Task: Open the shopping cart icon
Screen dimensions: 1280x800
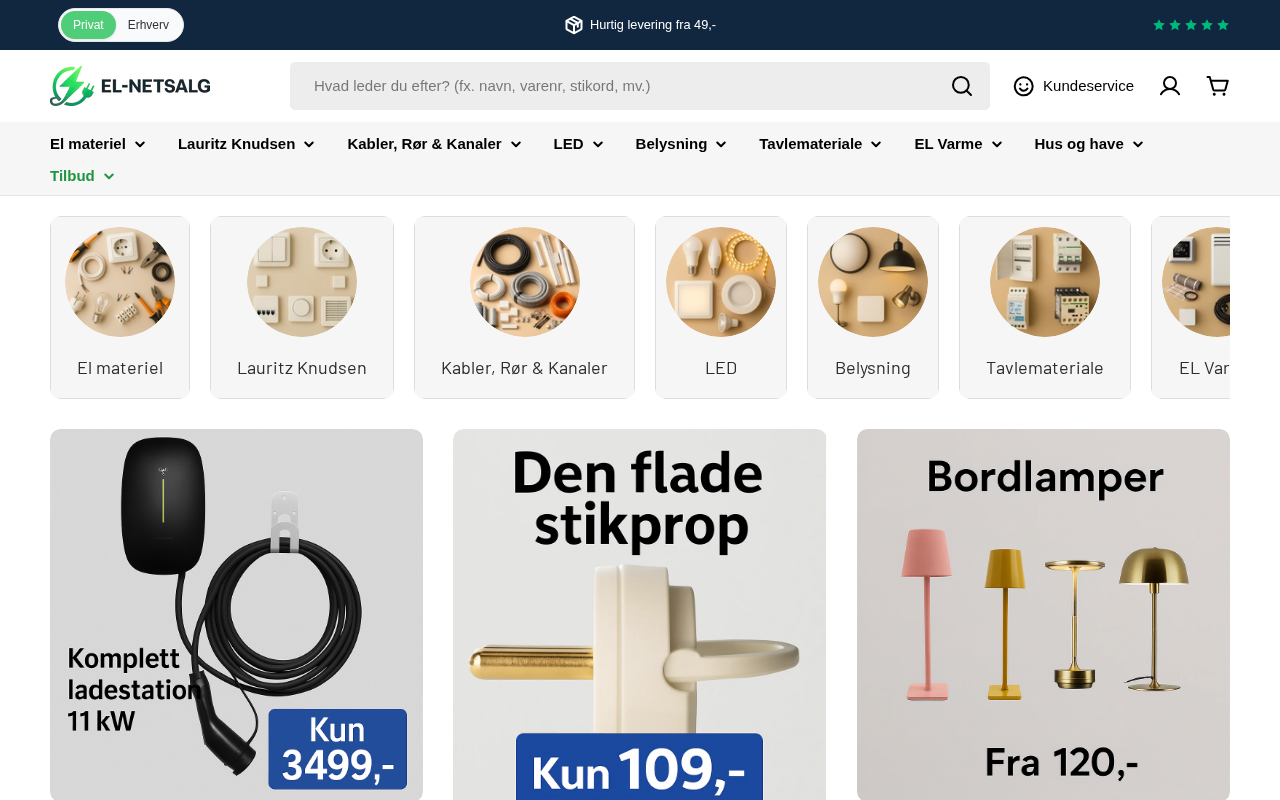Action: [1217, 86]
